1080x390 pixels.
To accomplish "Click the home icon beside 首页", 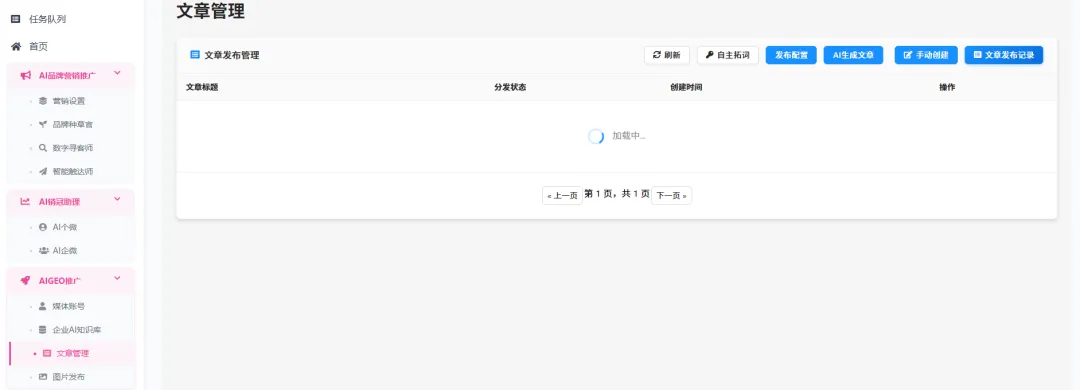I will pyautogui.click(x=16, y=47).
